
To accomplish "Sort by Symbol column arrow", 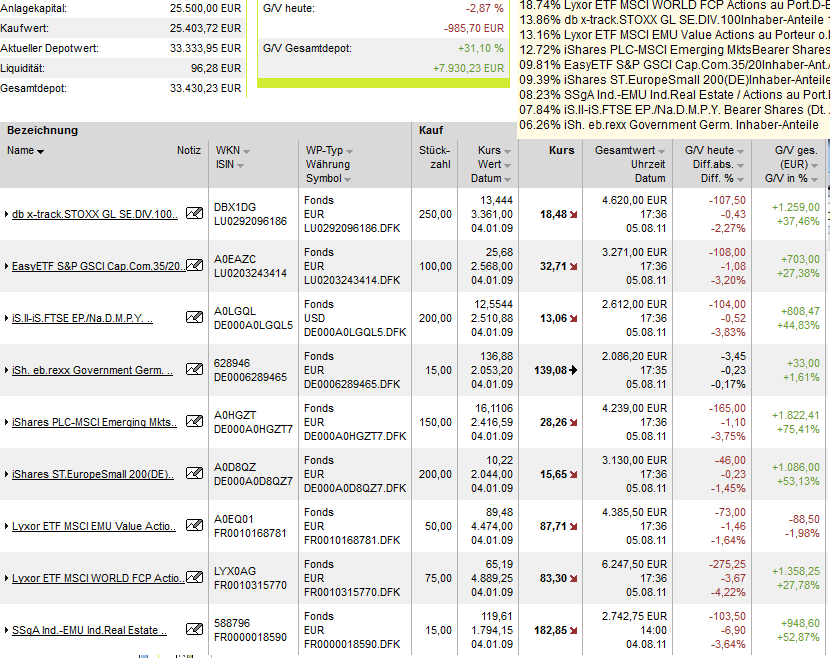I will (x=347, y=179).
